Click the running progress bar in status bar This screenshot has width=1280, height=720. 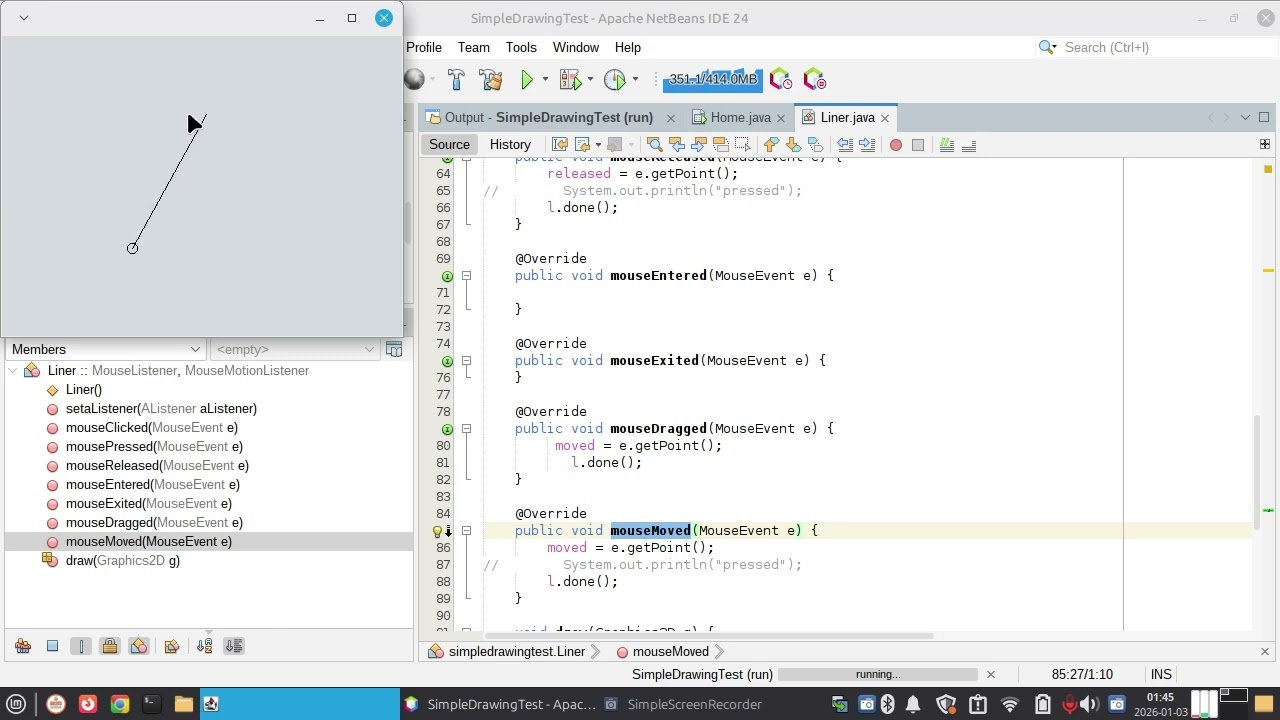pos(877,674)
